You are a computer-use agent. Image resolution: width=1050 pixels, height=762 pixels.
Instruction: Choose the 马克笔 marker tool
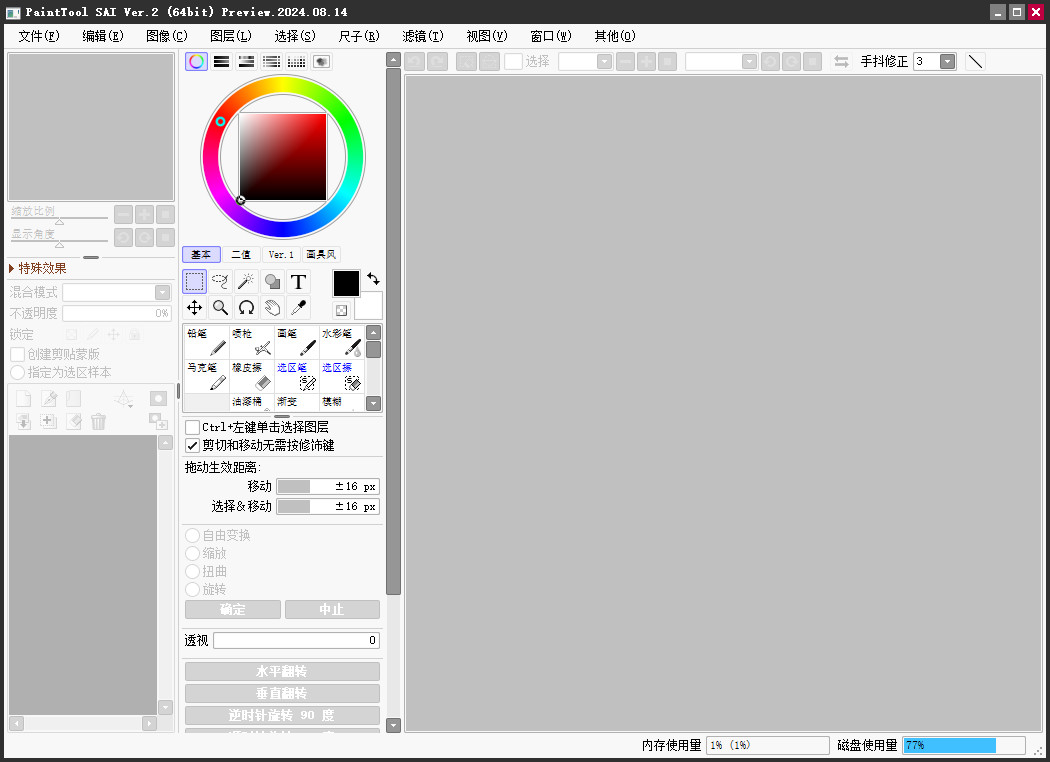click(x=206, y=376)
